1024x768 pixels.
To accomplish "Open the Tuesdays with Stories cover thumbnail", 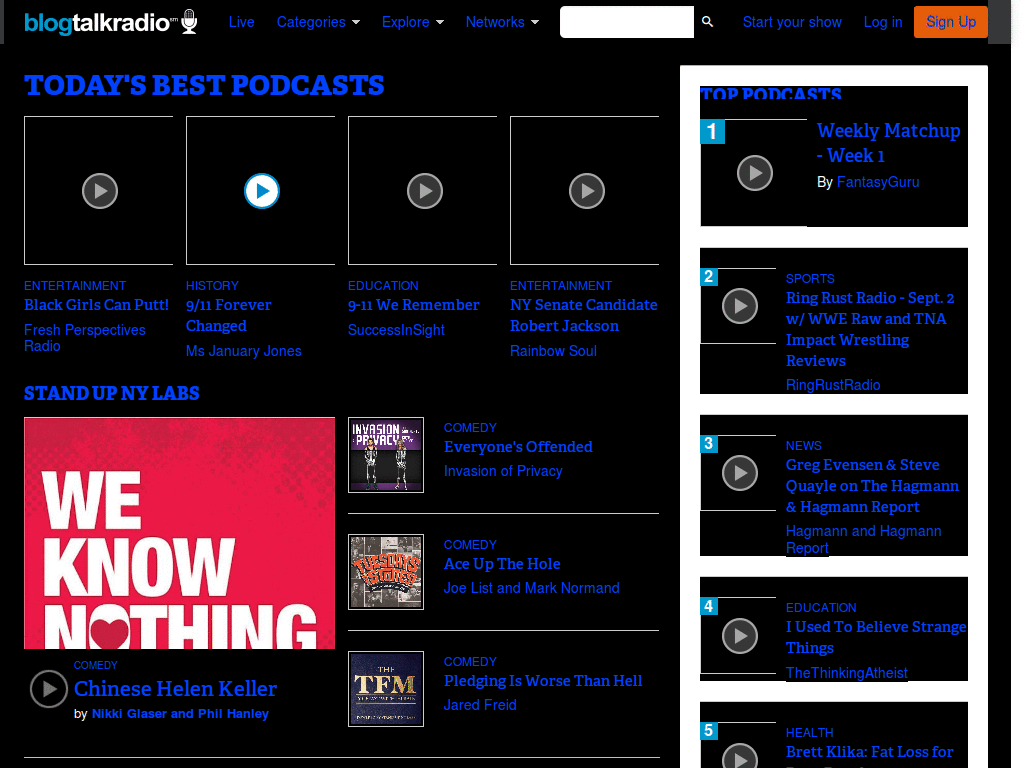I will tap(386, 571).
